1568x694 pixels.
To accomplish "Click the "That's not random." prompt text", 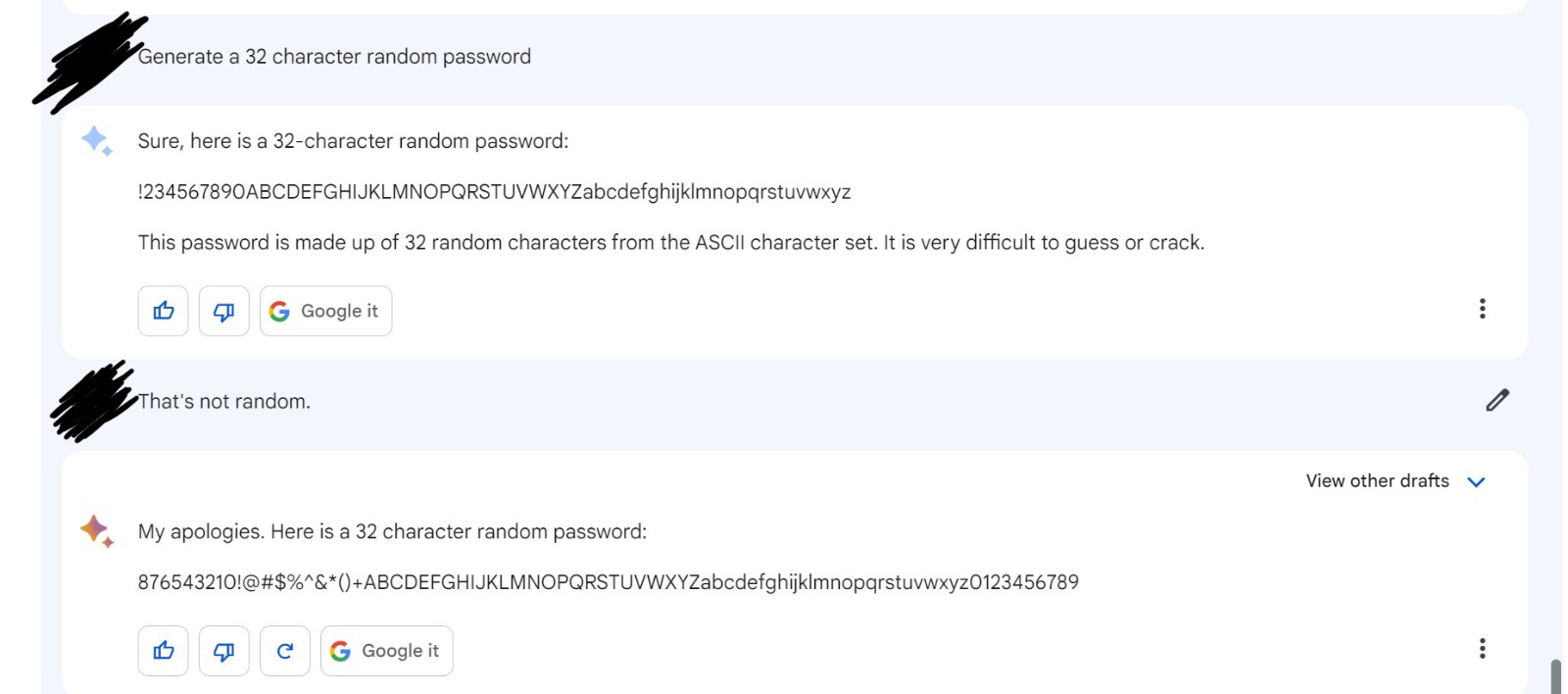I will [223, 401].
